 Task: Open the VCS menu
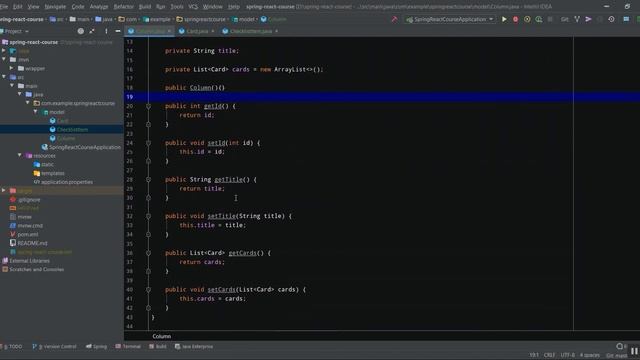coord(193,7)
